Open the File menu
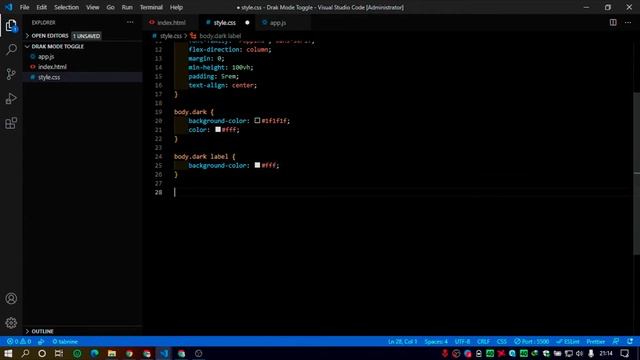The image size is (640, 360). click(24, 7)
